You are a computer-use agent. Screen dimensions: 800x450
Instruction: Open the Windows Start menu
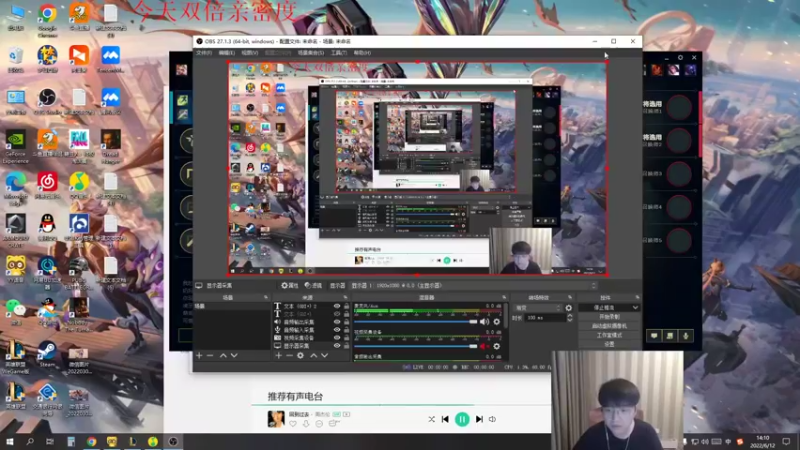[x=10, y=442]
